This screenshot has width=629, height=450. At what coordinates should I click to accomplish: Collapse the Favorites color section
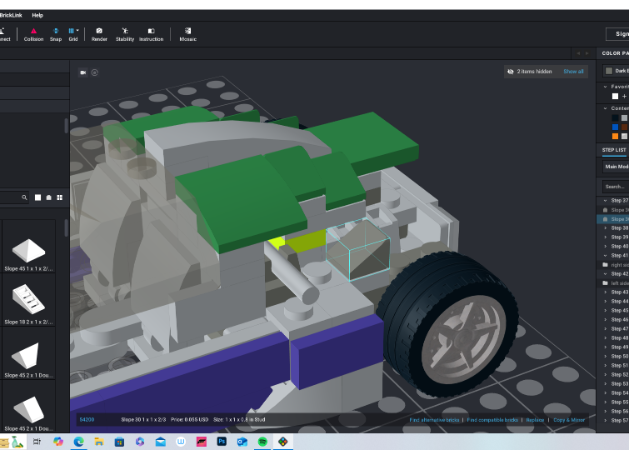(x=605, y=86)
